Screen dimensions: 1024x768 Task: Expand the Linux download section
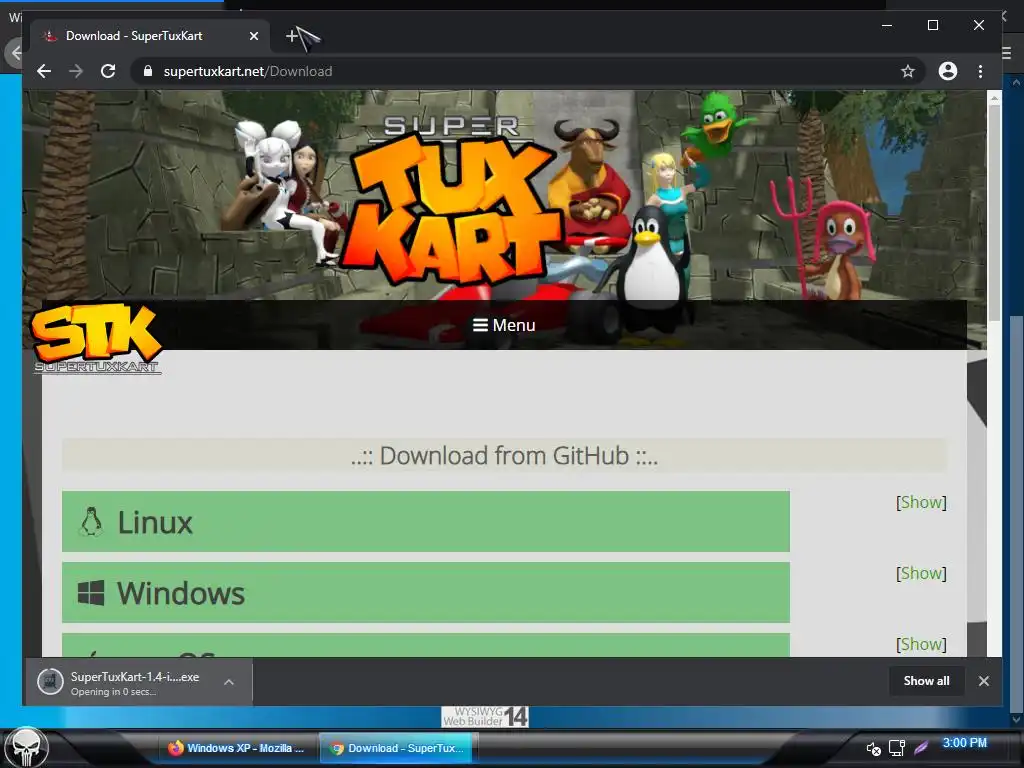click(x=426, y=521)
